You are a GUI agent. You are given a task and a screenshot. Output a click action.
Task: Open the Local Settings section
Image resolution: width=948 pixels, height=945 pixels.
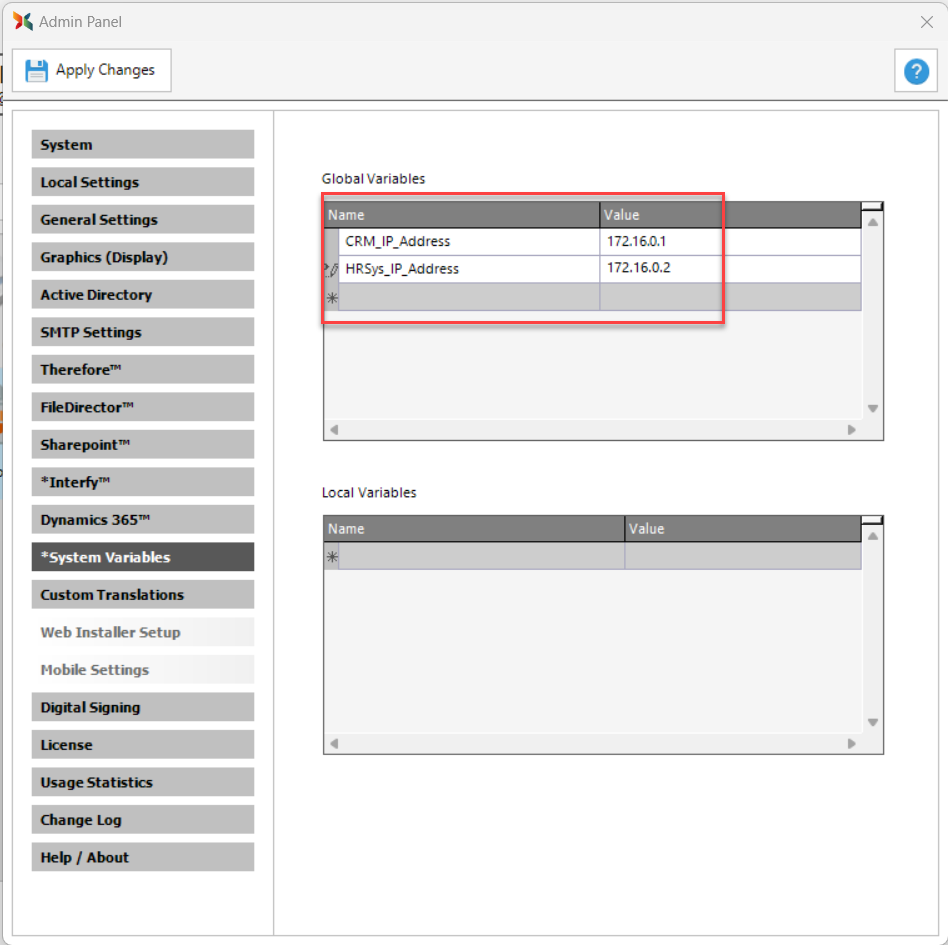pyautogui.click(x=142, y=182)
